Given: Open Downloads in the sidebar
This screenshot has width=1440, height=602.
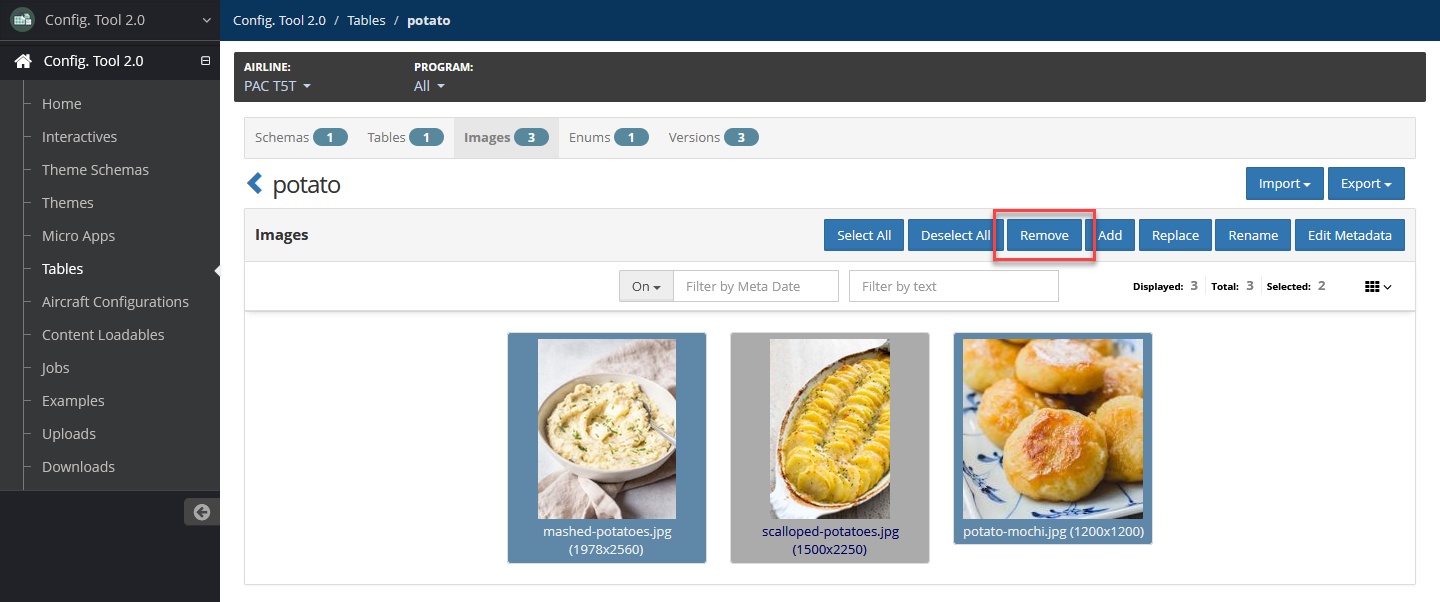Looking at the screenshot, I should click(x=78, y=467).
